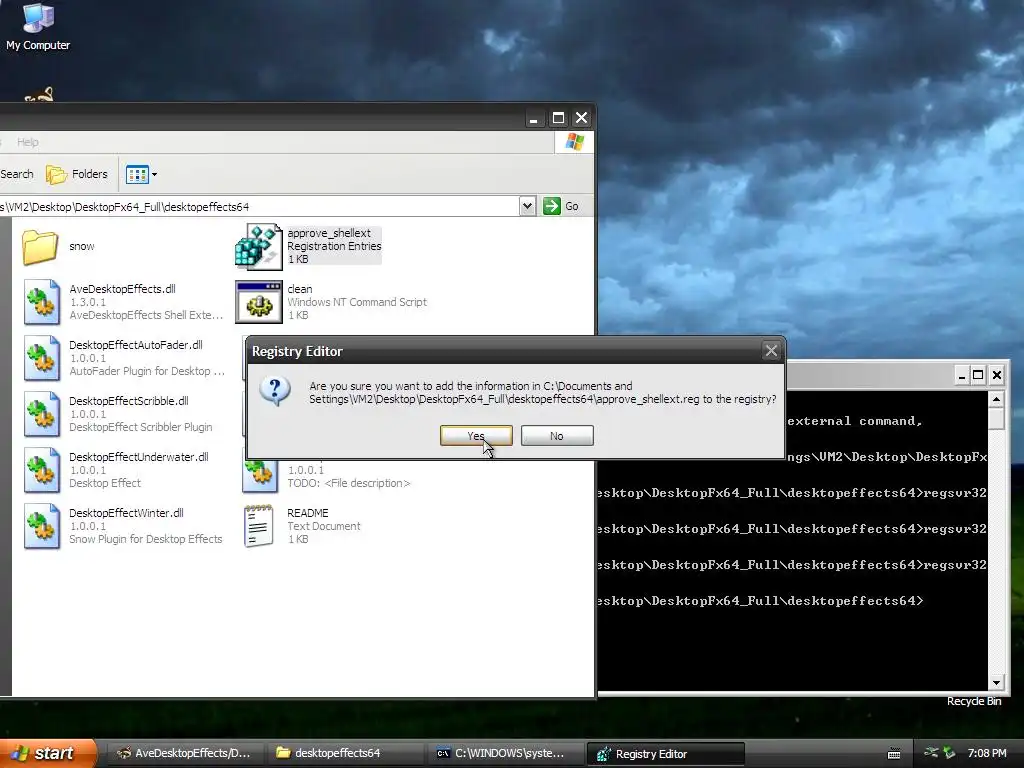Confirm with Yes in Registry Editor dialog
This screenshot has width=1024, height=768.
coord(476,436)
